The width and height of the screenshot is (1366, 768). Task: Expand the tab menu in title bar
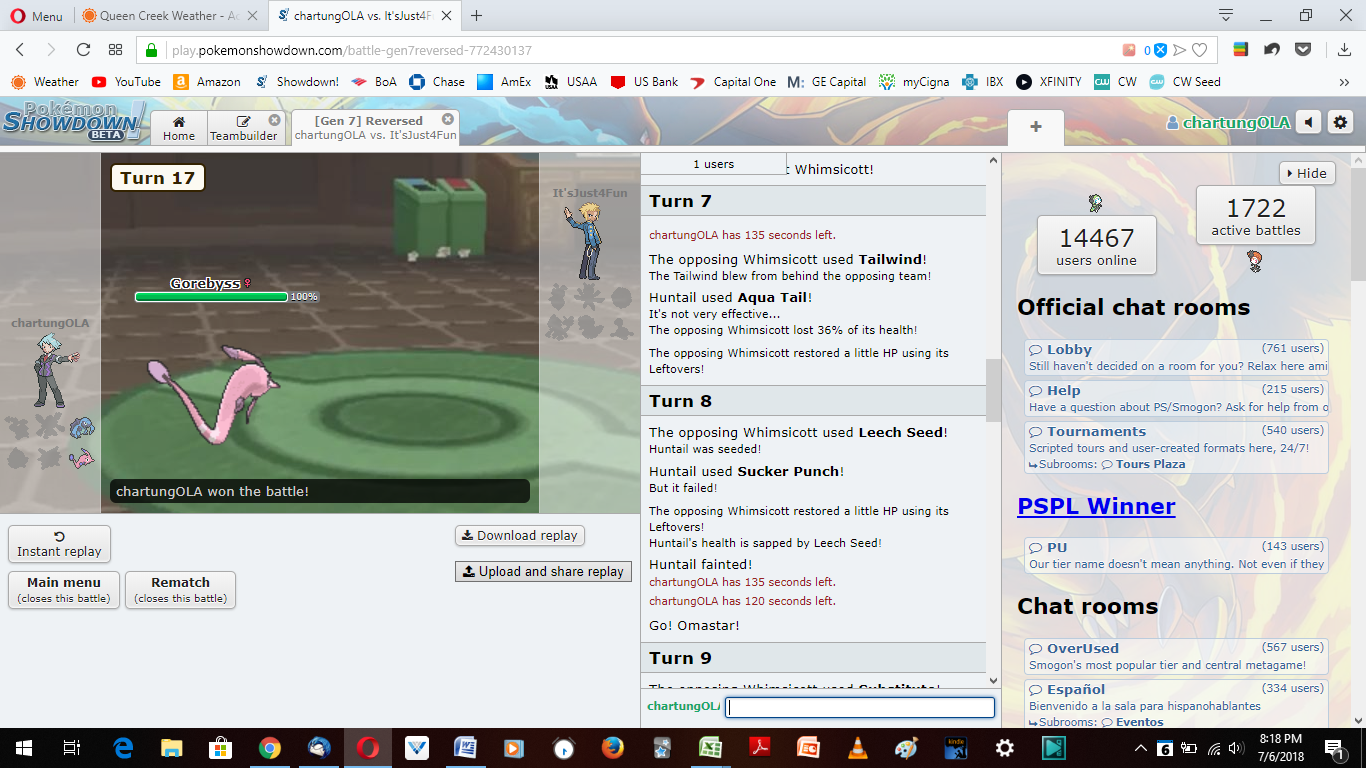[x=1226, y=15]
